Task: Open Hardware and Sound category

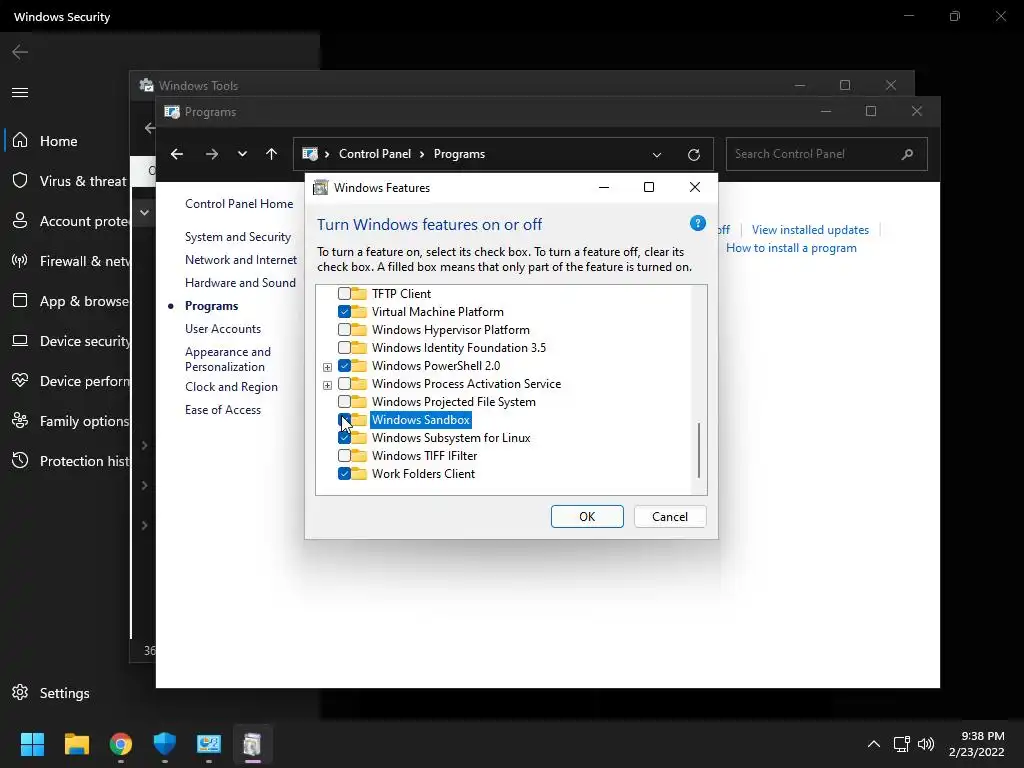Action: tap(240, 282)
